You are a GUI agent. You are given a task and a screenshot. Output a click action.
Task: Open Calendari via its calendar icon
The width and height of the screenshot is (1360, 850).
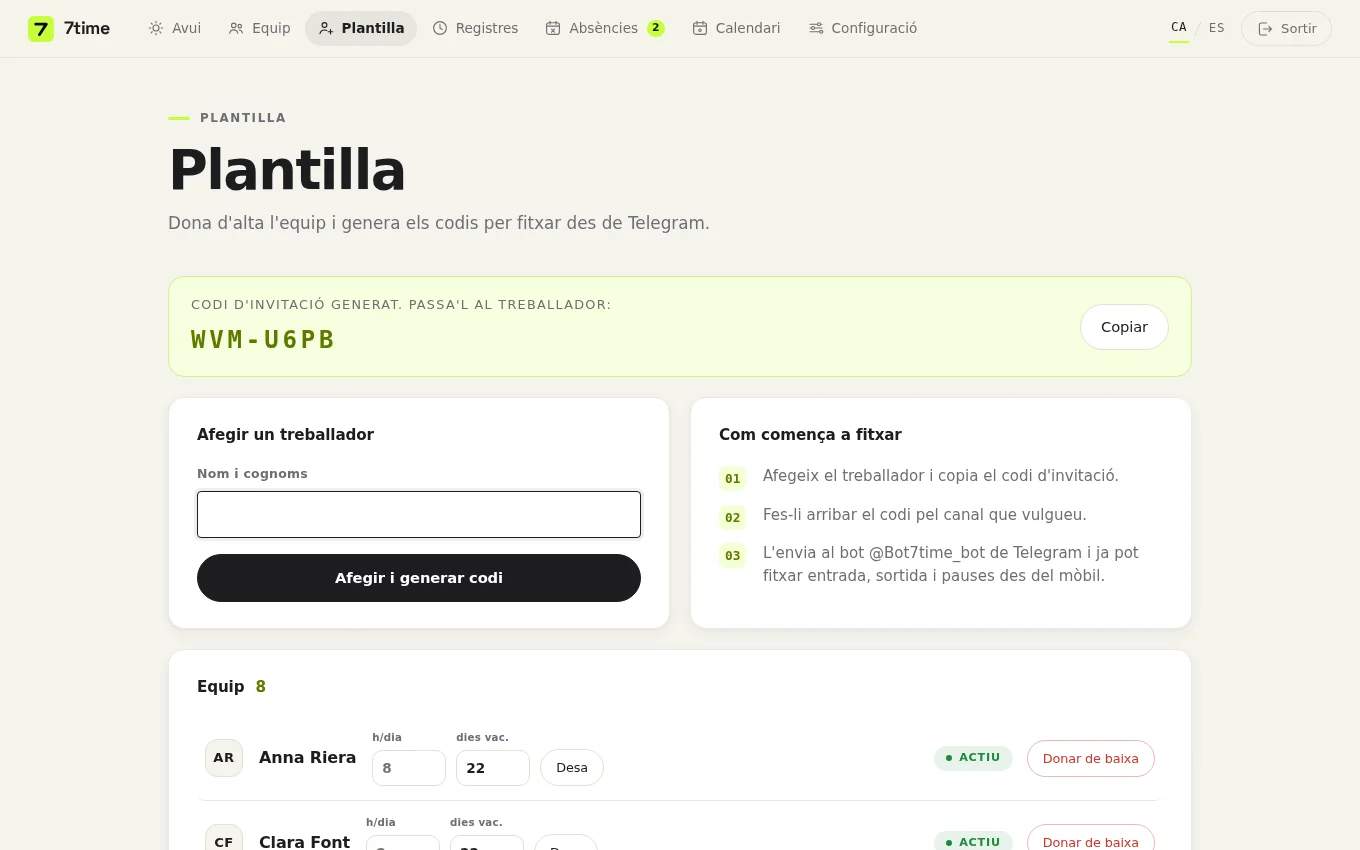click(700, 28)
